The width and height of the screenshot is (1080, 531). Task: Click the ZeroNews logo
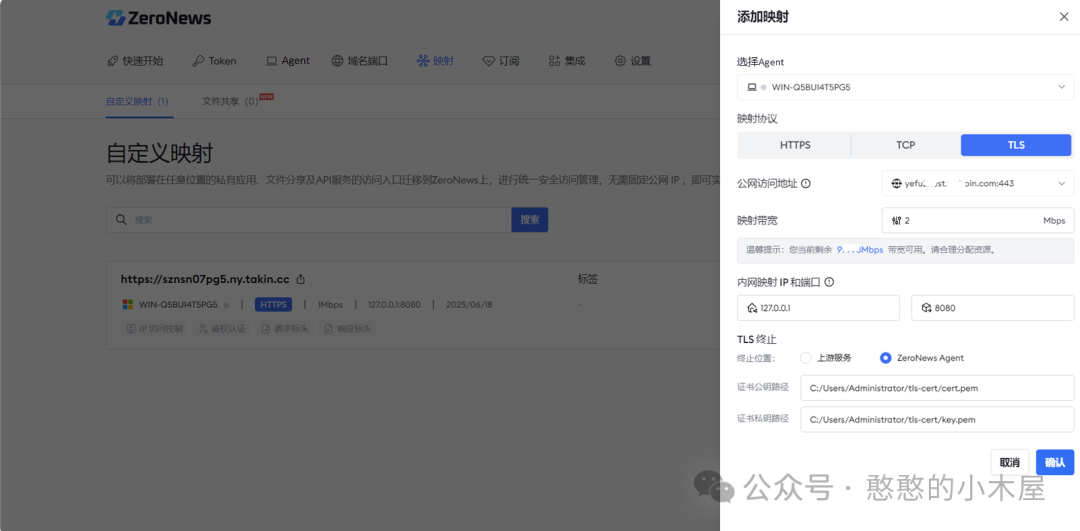click(x=159, y=18)
